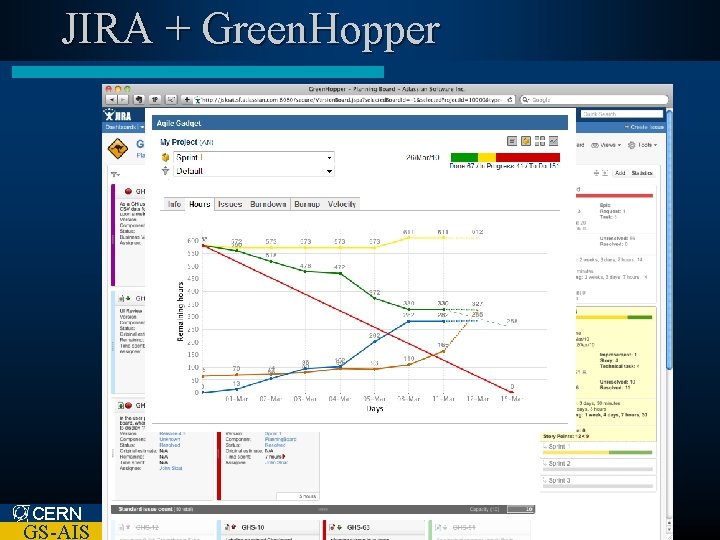Select the Sprint 1 row in right panel
This screenshot has height=540, width=720.
(597, 449)
